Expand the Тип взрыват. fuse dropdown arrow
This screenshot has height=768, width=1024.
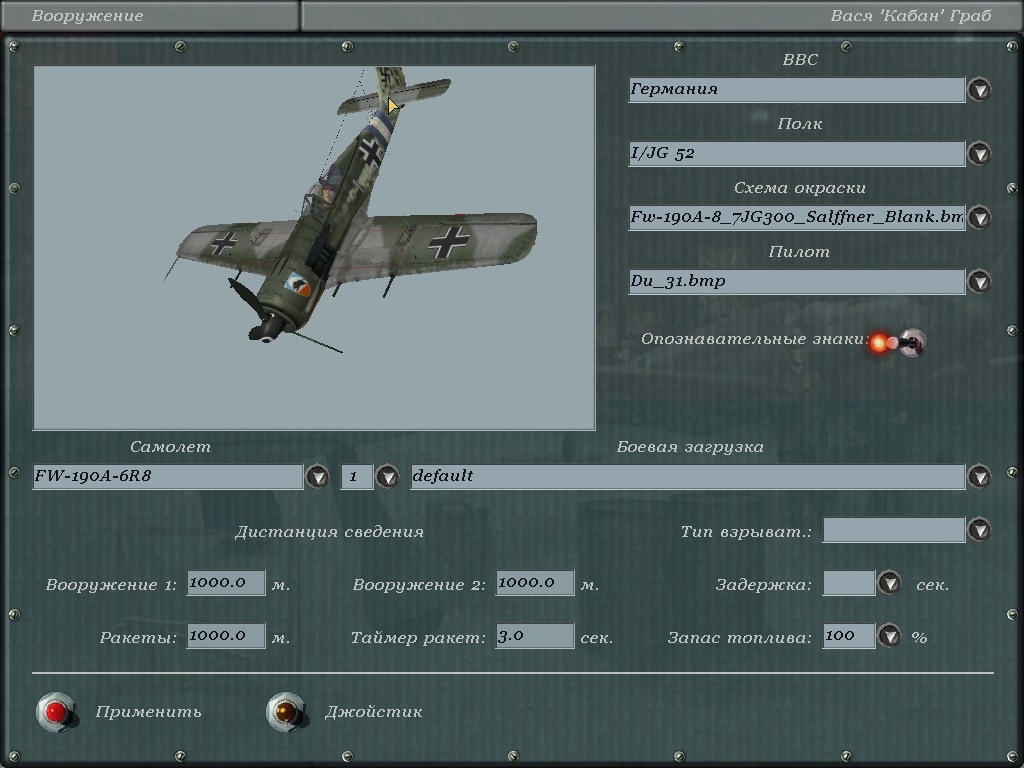coord(980,530)
